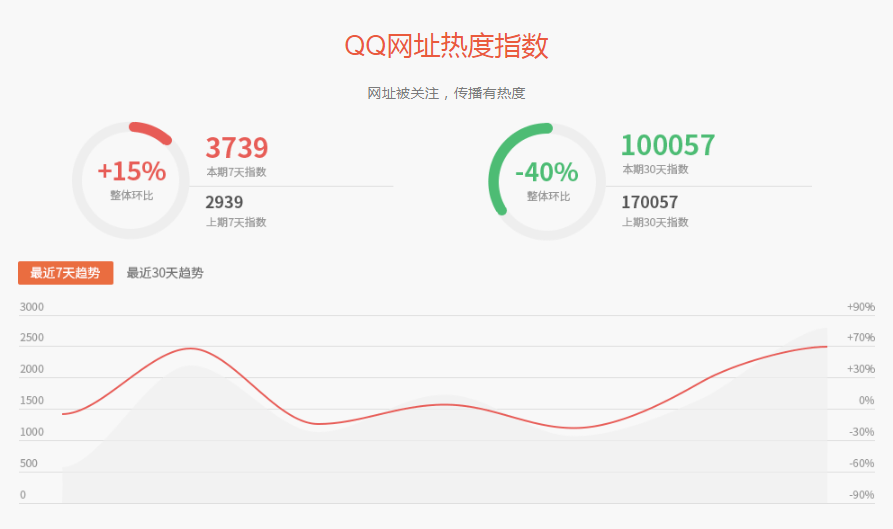893x529 pixels.
Task: Click the QQ网址热度指数 heading
Action: (x=446, y=46)
